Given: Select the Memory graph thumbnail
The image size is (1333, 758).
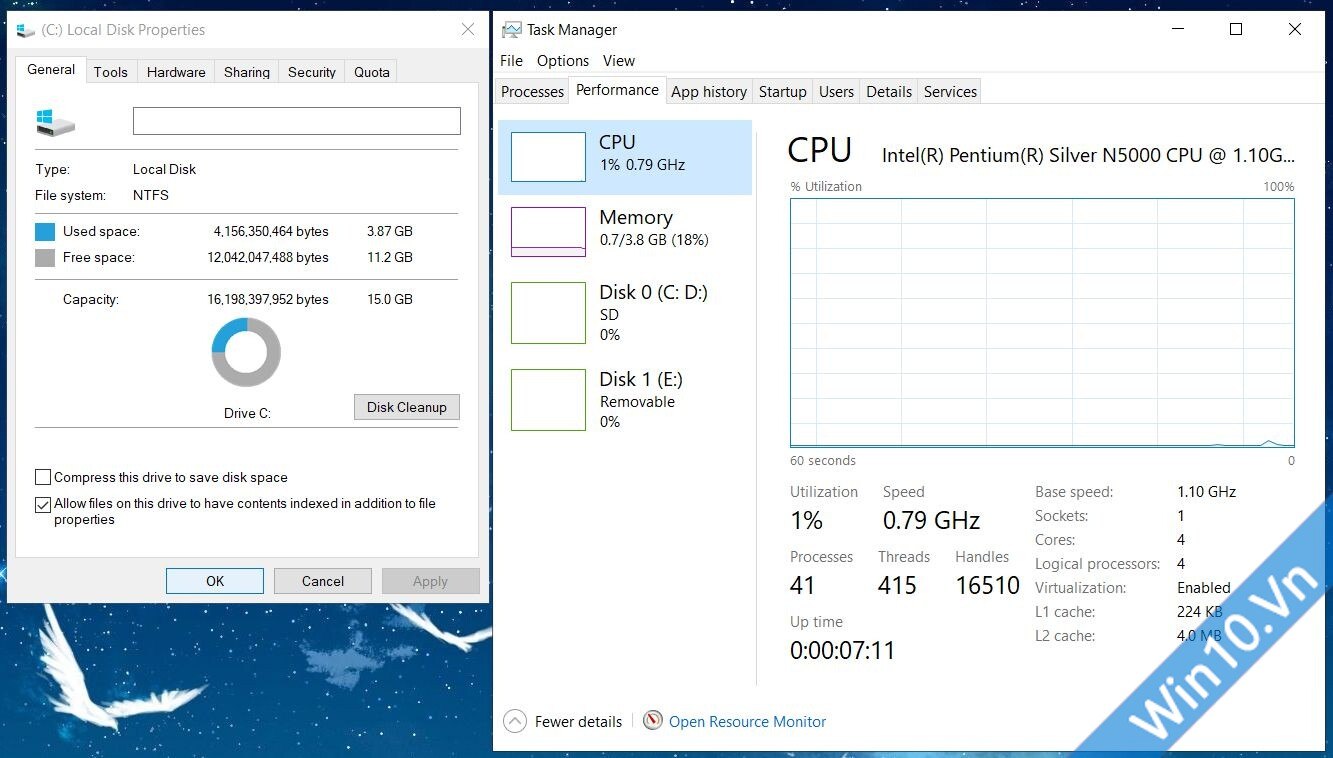Looking at the screenshot, I should point(547,231).
